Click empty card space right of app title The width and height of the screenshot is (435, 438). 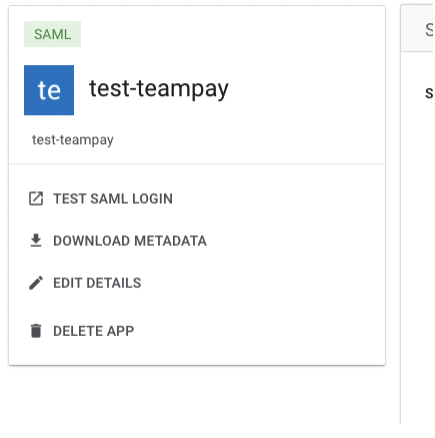click(x=307, y=90)
